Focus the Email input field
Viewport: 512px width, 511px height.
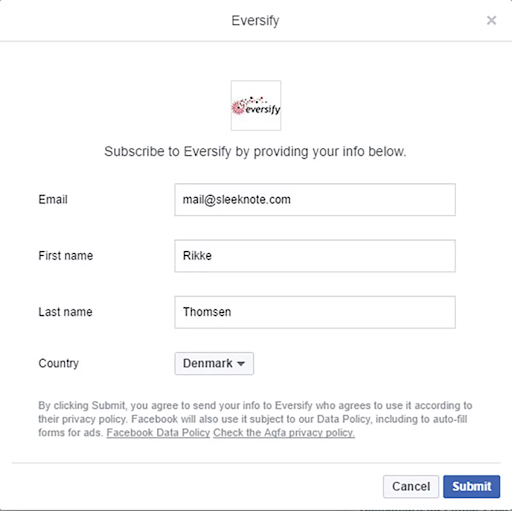315,199
